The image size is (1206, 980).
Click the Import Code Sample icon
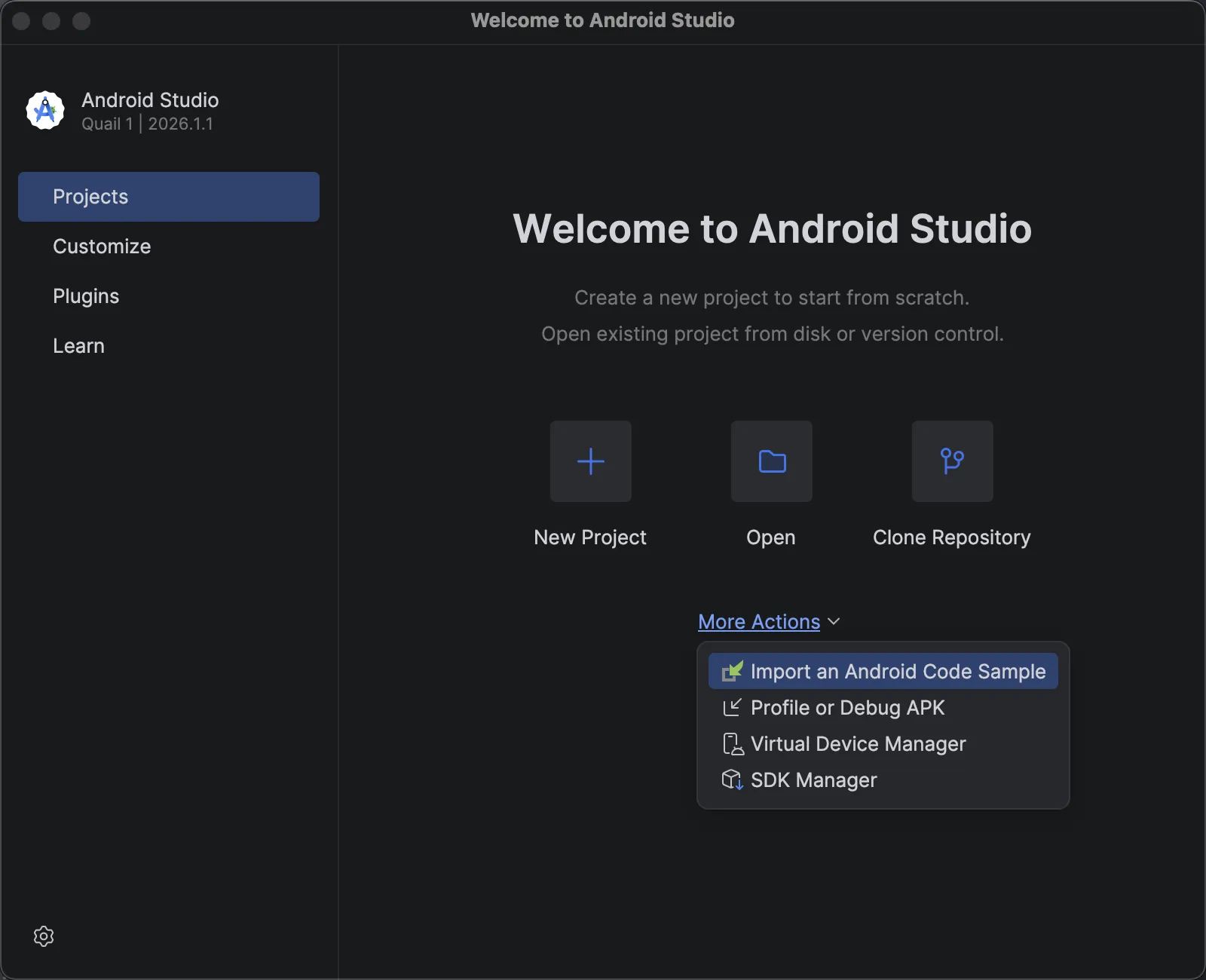pyautogui.click(x=733, y=671)
